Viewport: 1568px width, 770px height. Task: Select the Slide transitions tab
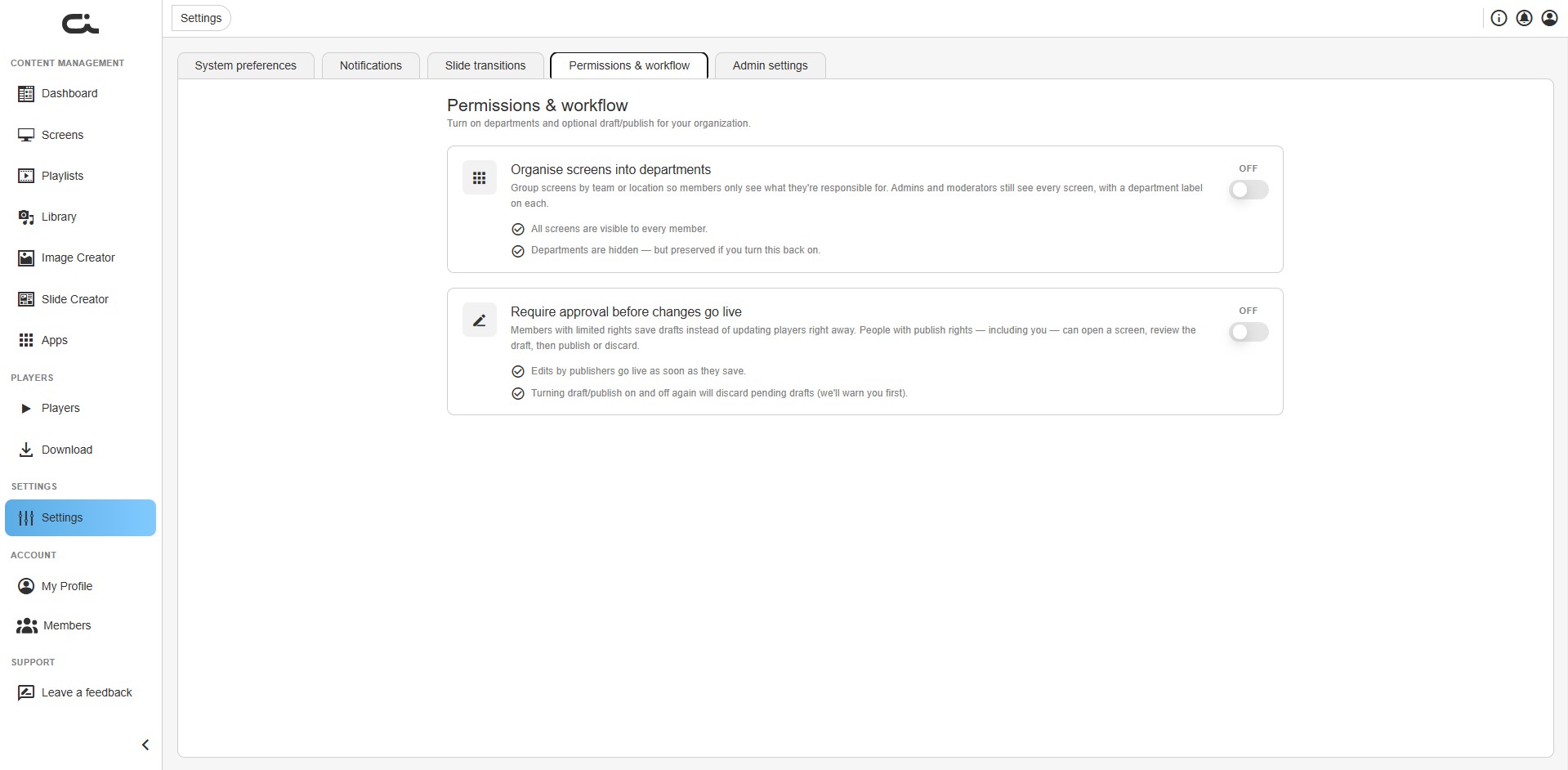pyautogui.click(x=485, y=65)
